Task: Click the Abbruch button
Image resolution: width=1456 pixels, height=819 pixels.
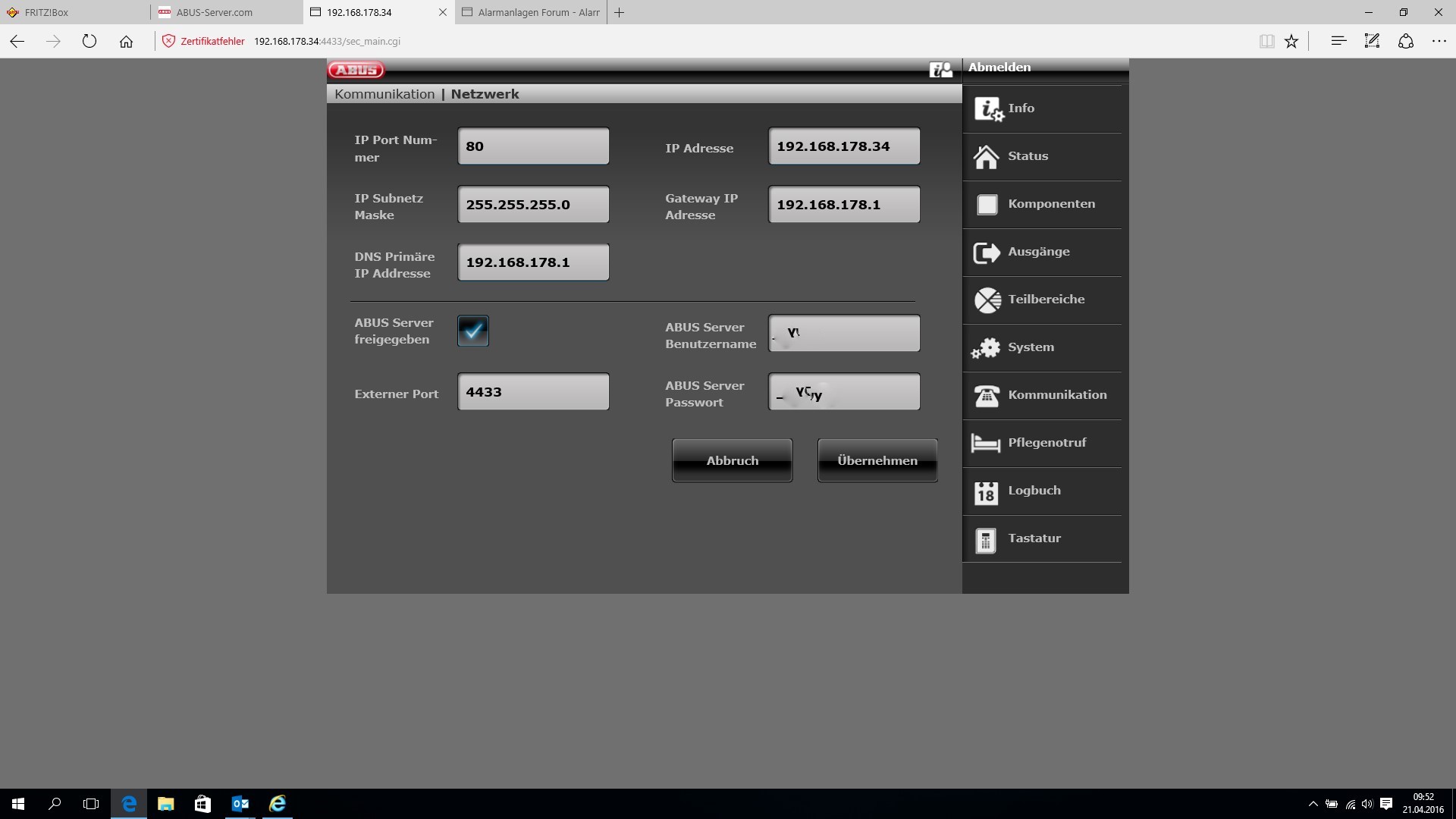Action: (732, 460)
